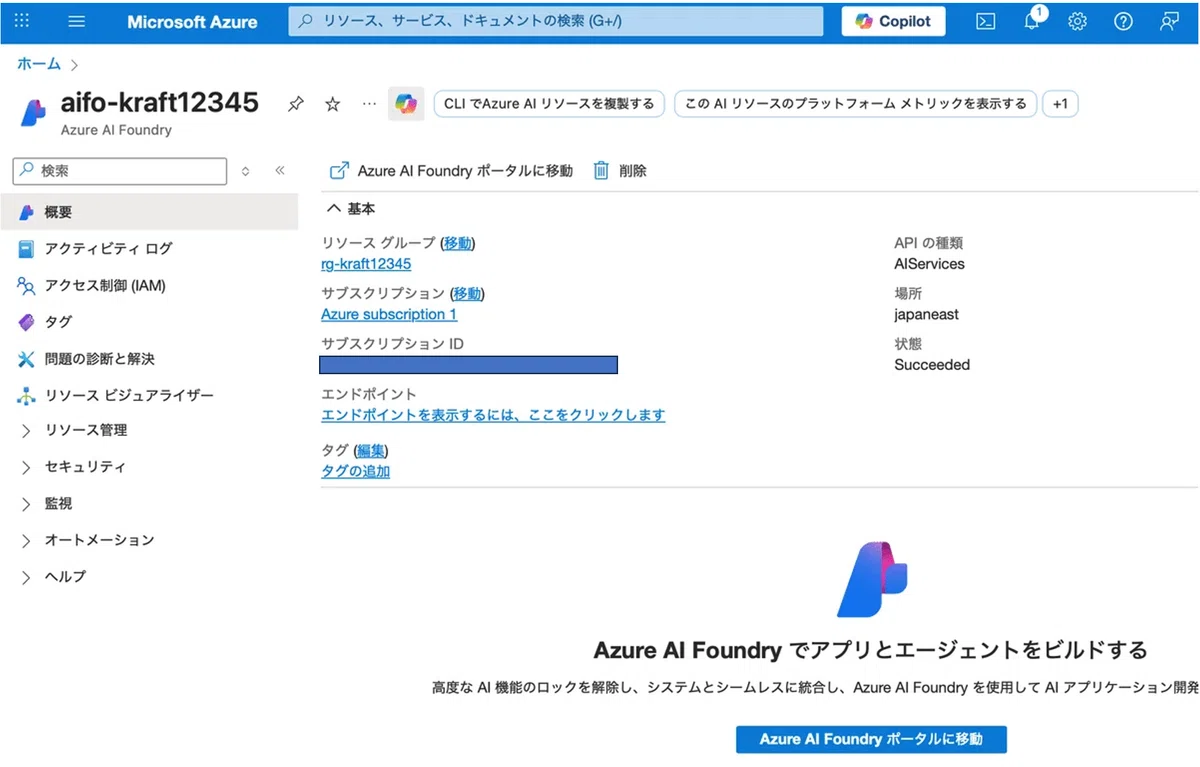Click タグの追加 link
The width and height of the screenshot is (1200, 767).
pos(355,471)
